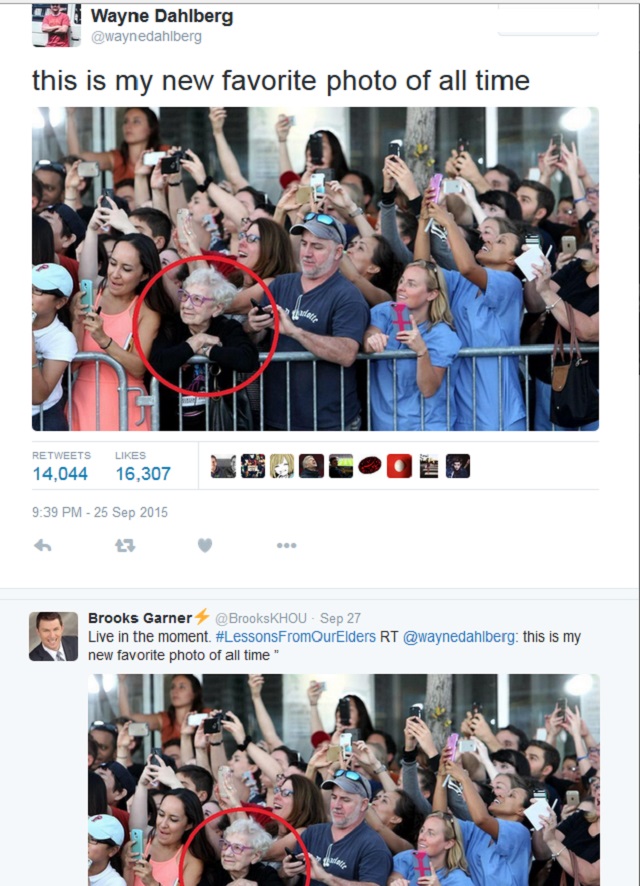Click the blonde cartoon liker avatar
The width and height of the screenshot is (640, 886).
(x=282, y=466)
